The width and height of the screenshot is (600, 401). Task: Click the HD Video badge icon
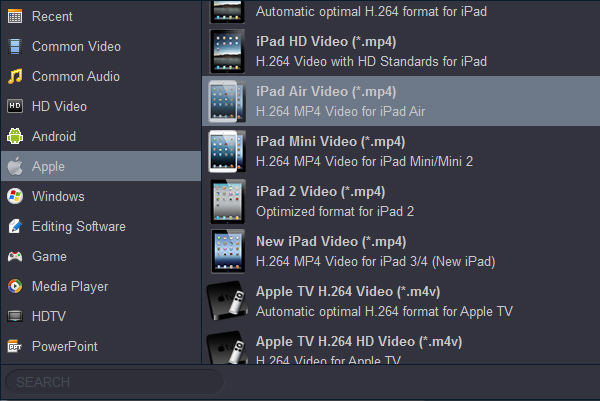pyautogui.click(x=15, y=106)
